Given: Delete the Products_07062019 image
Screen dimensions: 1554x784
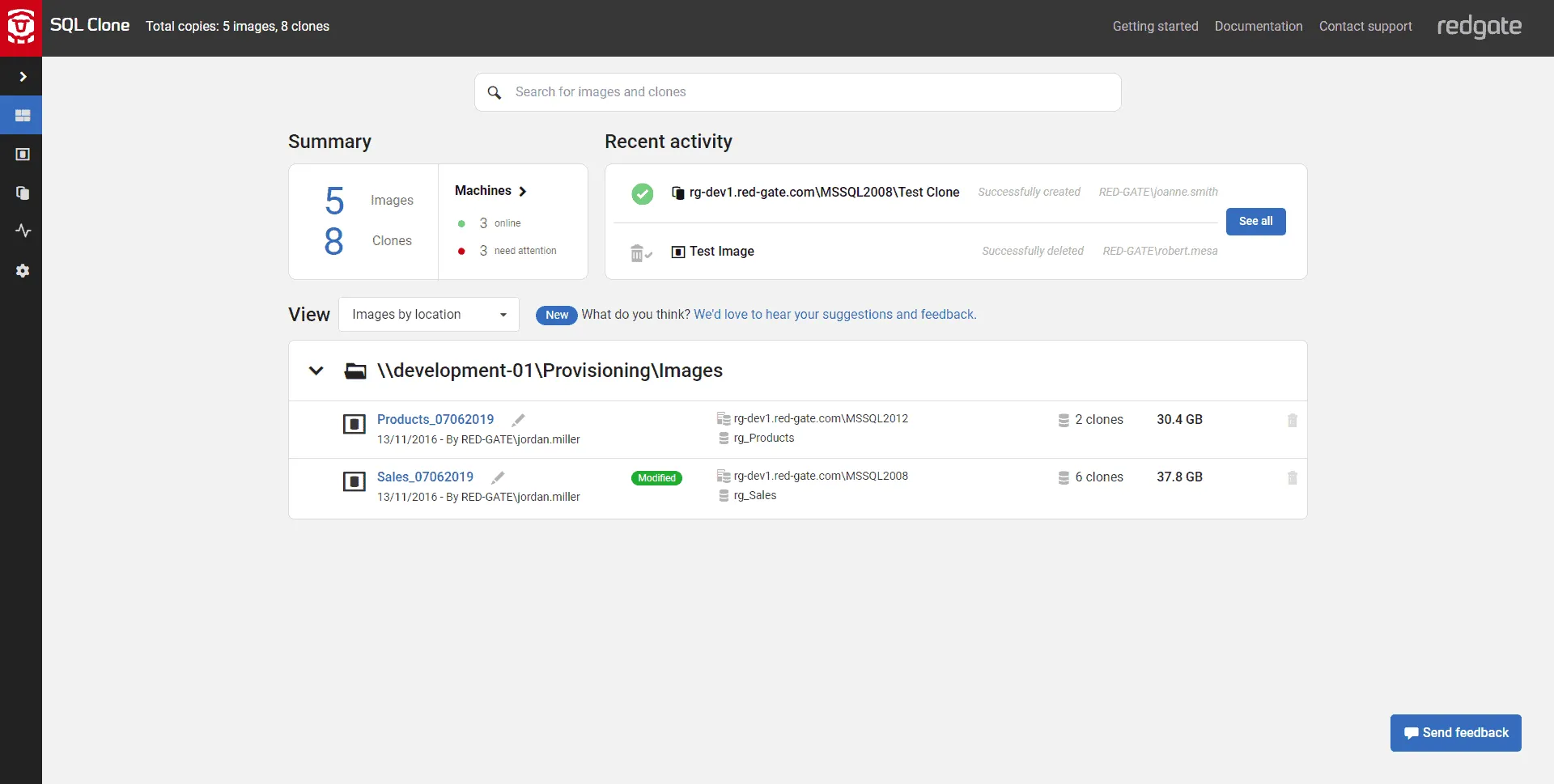Looking at the screenshot, I should click(x=1291, y=420).
